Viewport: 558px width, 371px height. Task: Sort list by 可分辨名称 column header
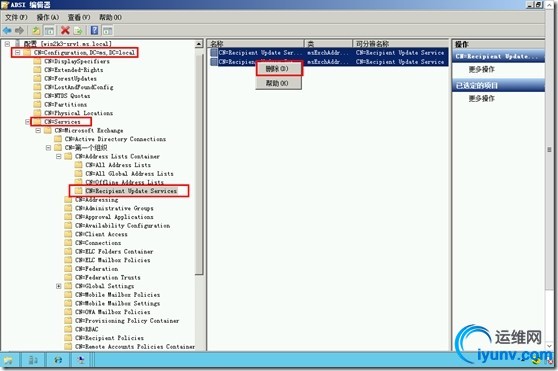[x=401, y=44]
